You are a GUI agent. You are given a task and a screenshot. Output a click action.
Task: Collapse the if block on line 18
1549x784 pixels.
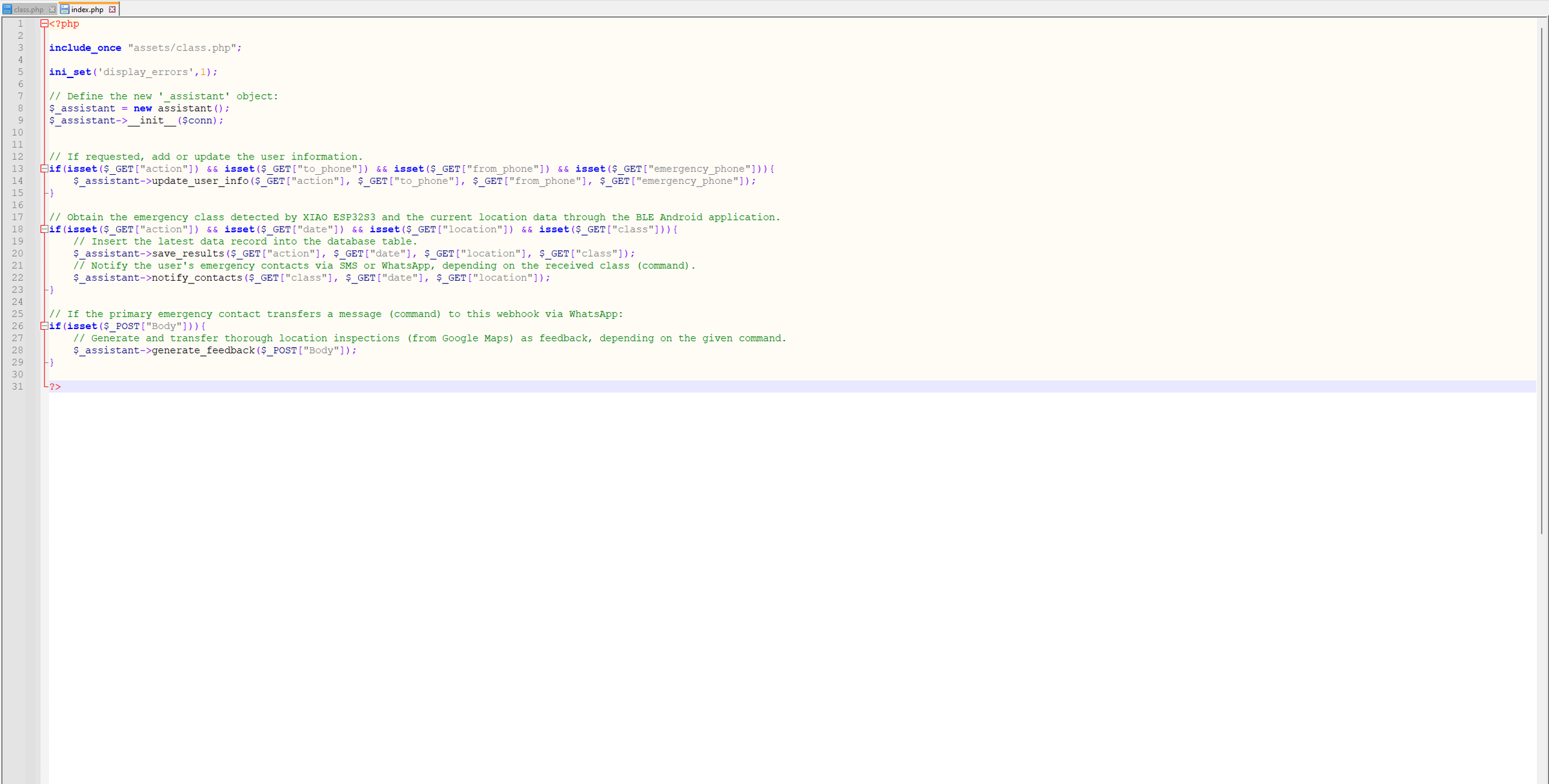pos(44,230)
